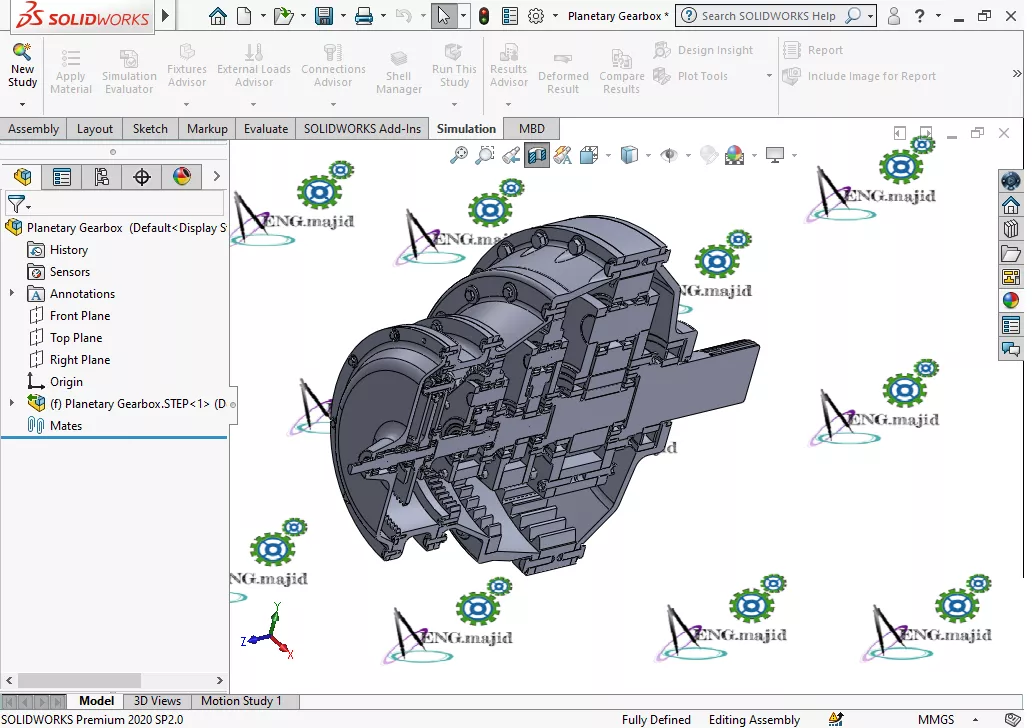
Task: Open the DisplayManager color sphere tab
Action: 182,177
